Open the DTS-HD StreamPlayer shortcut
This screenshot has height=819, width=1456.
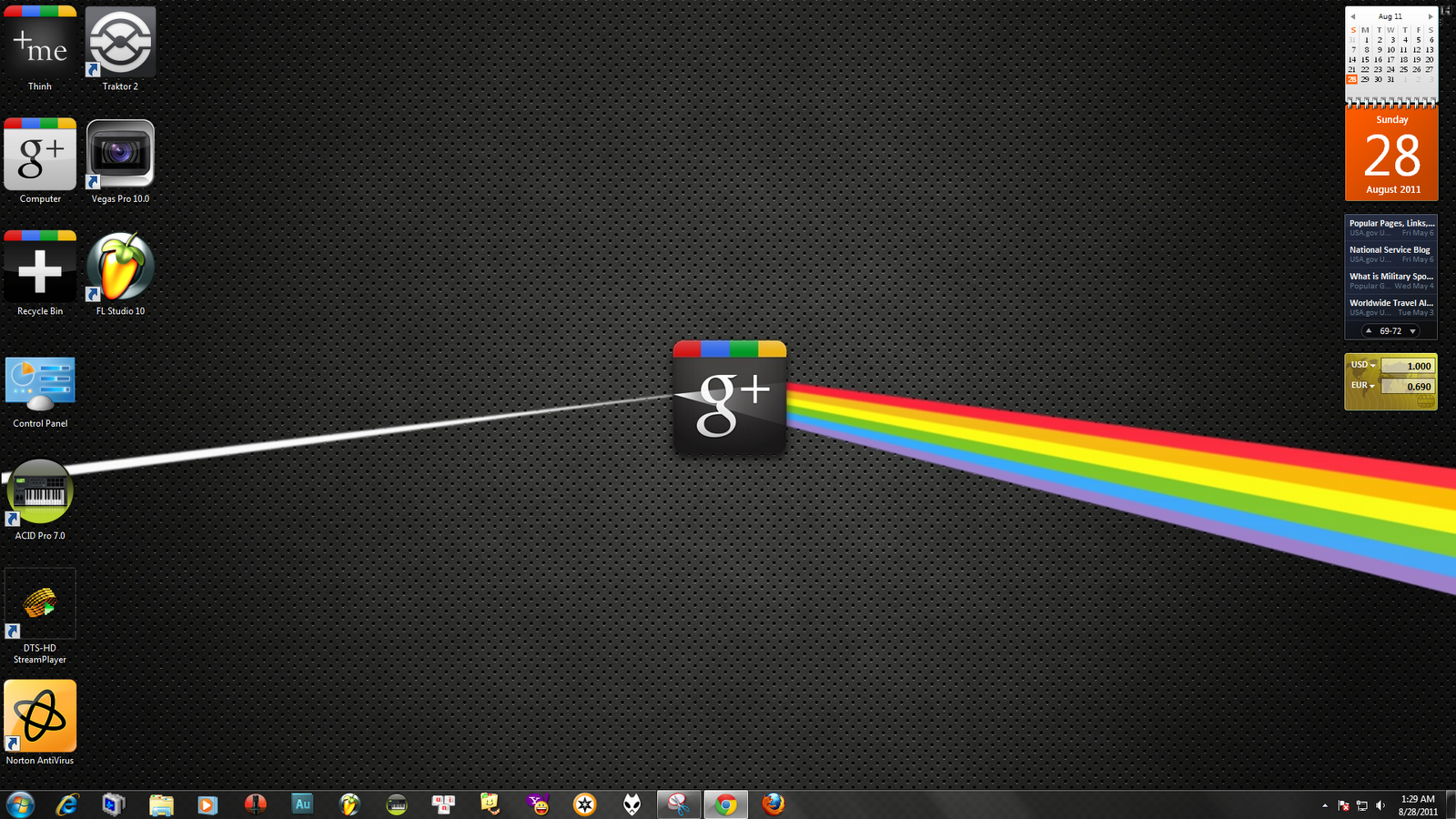point(40,617)
